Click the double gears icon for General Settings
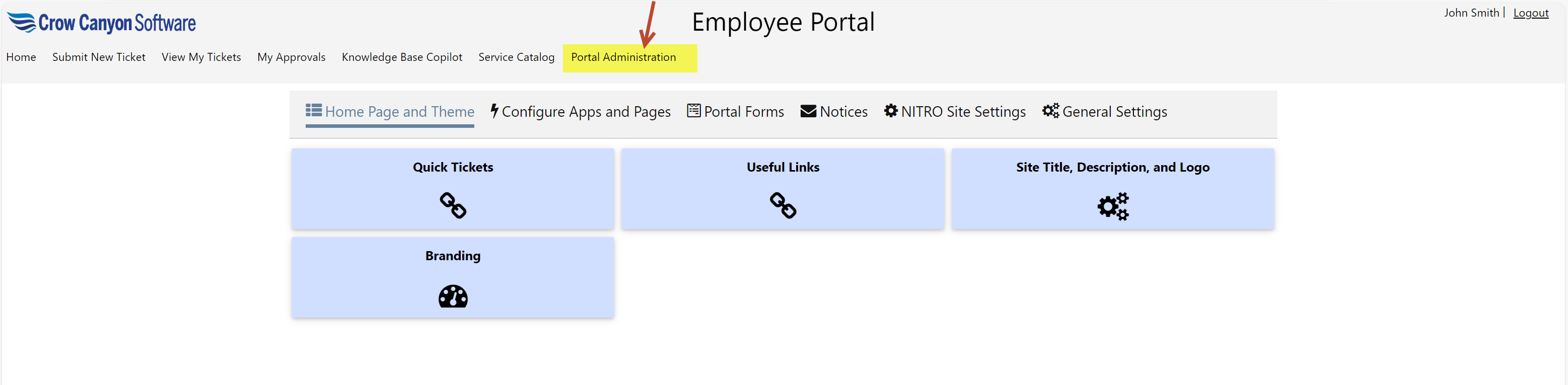This screenshot has height=385, width=1568. pyautogui.click(x=1050, y=111)
